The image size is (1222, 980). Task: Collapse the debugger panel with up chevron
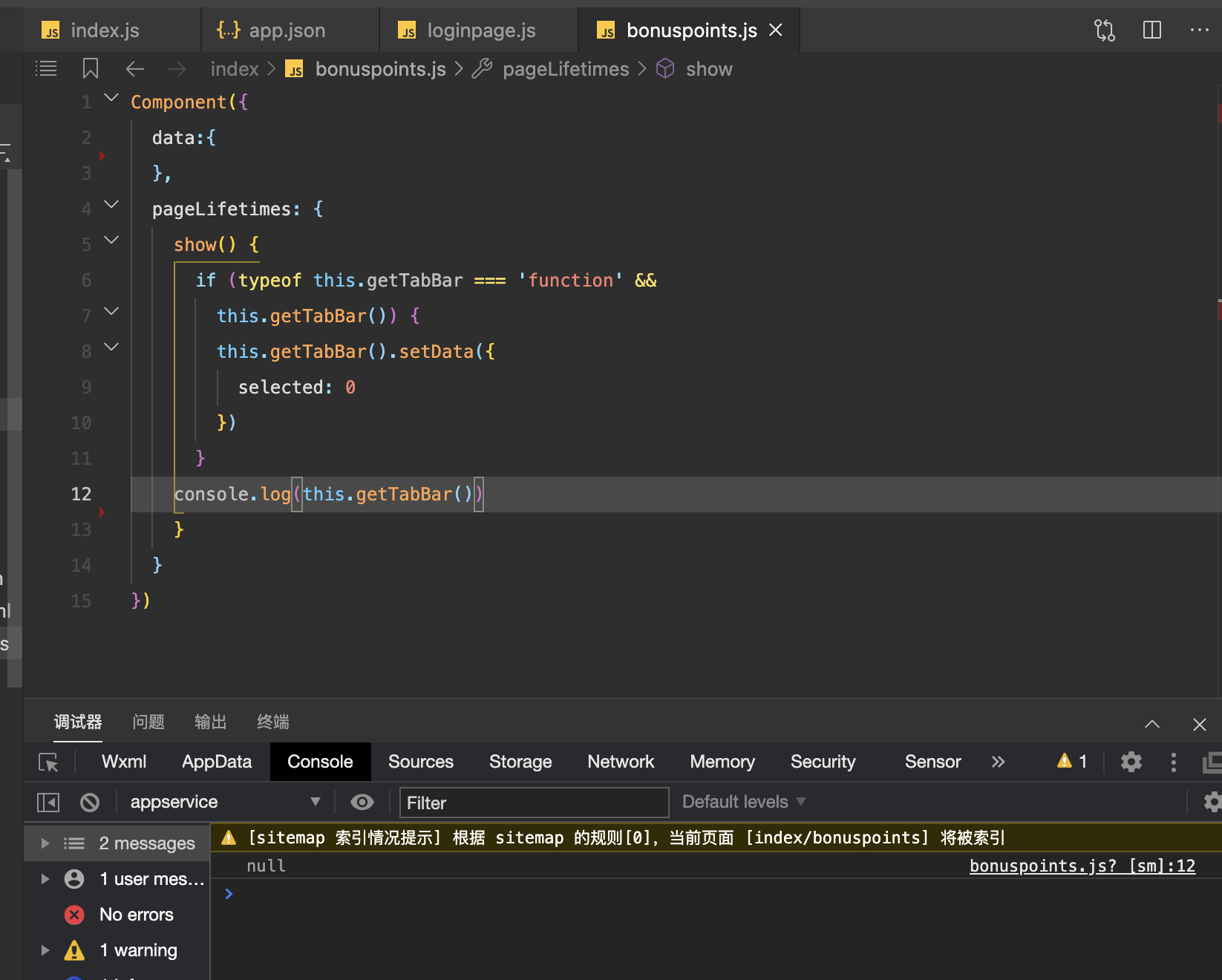(1151, 724)
